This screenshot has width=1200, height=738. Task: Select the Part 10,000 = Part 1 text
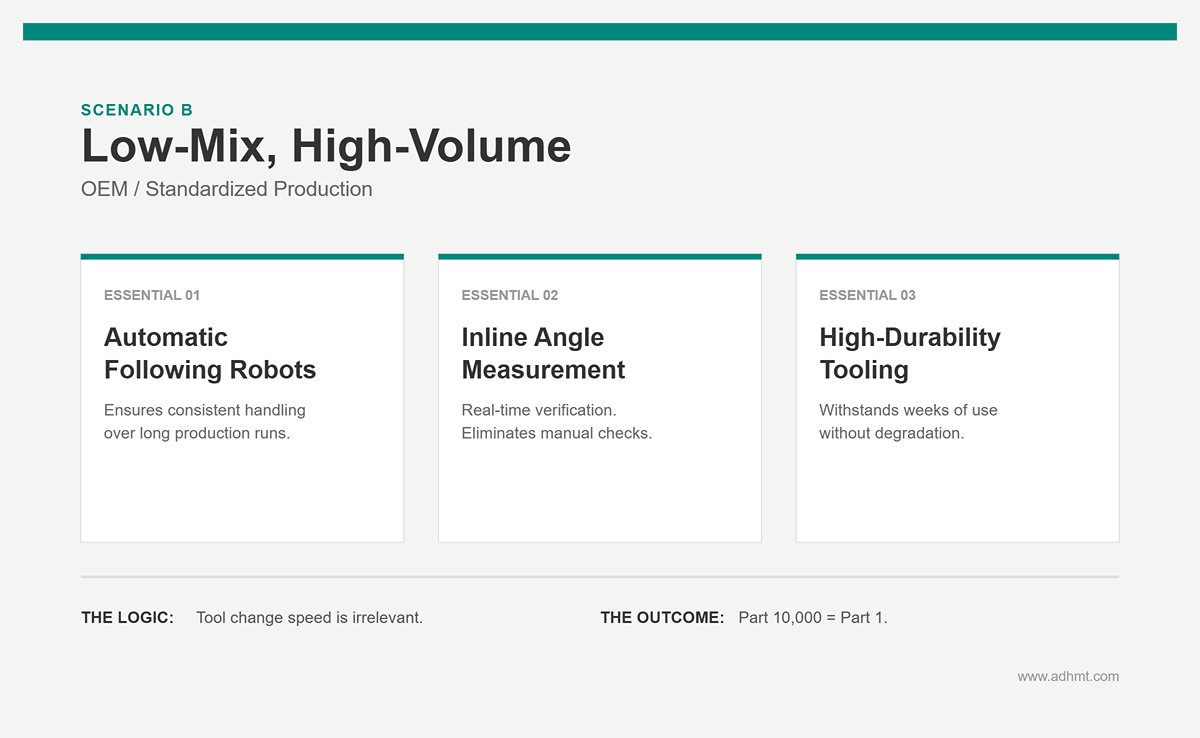coord(813,618)
